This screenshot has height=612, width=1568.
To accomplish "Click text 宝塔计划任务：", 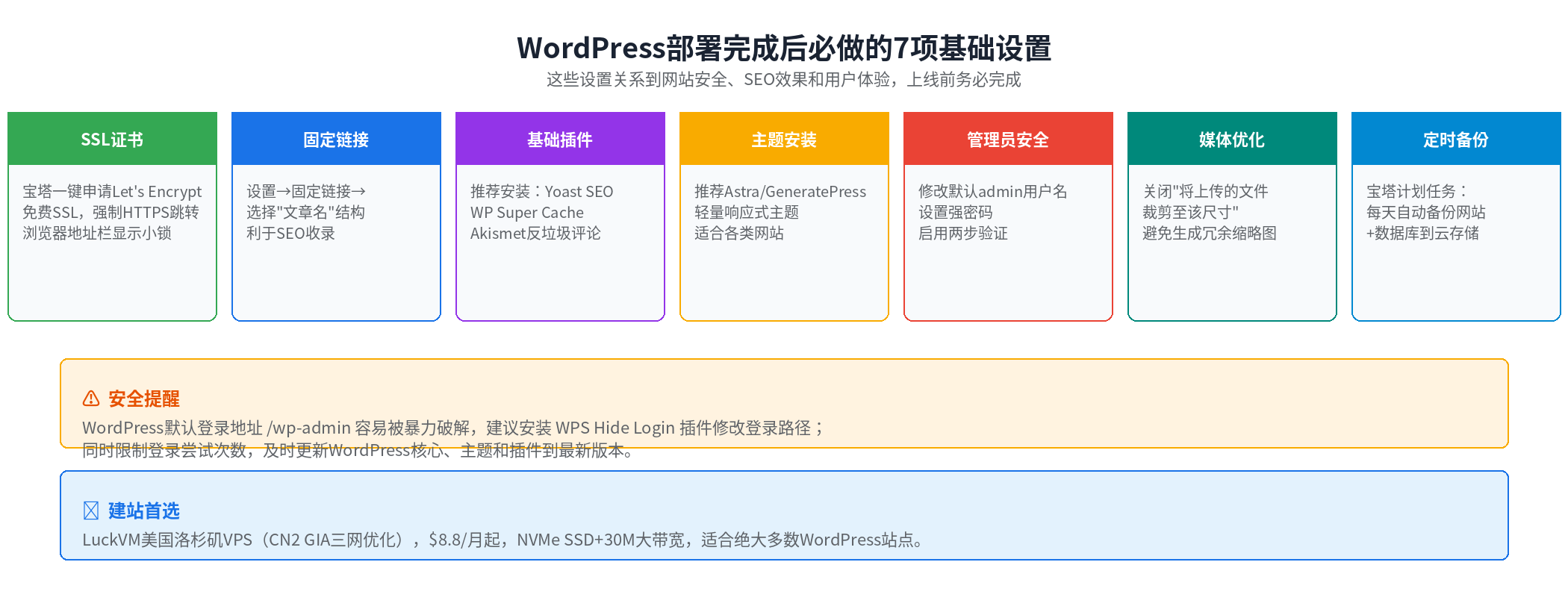I will tap(1417, 192).
